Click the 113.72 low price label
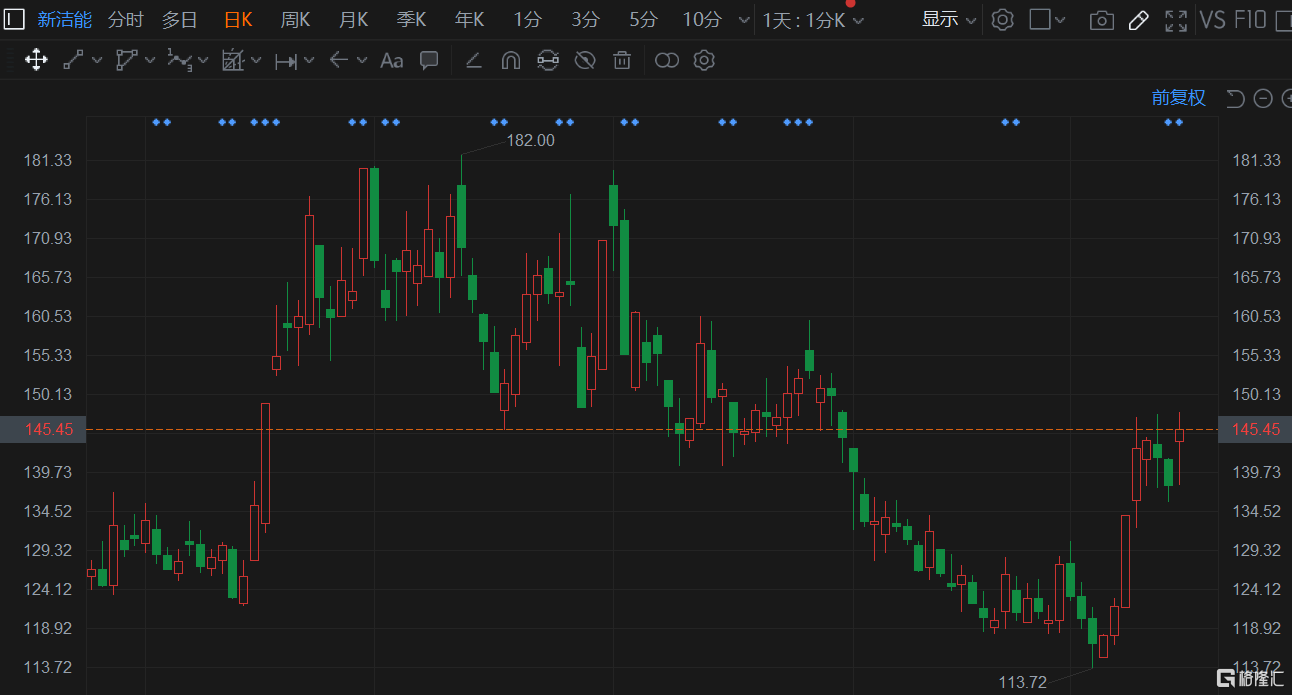Viewport: 1292px width, 695px height. 1022,682
